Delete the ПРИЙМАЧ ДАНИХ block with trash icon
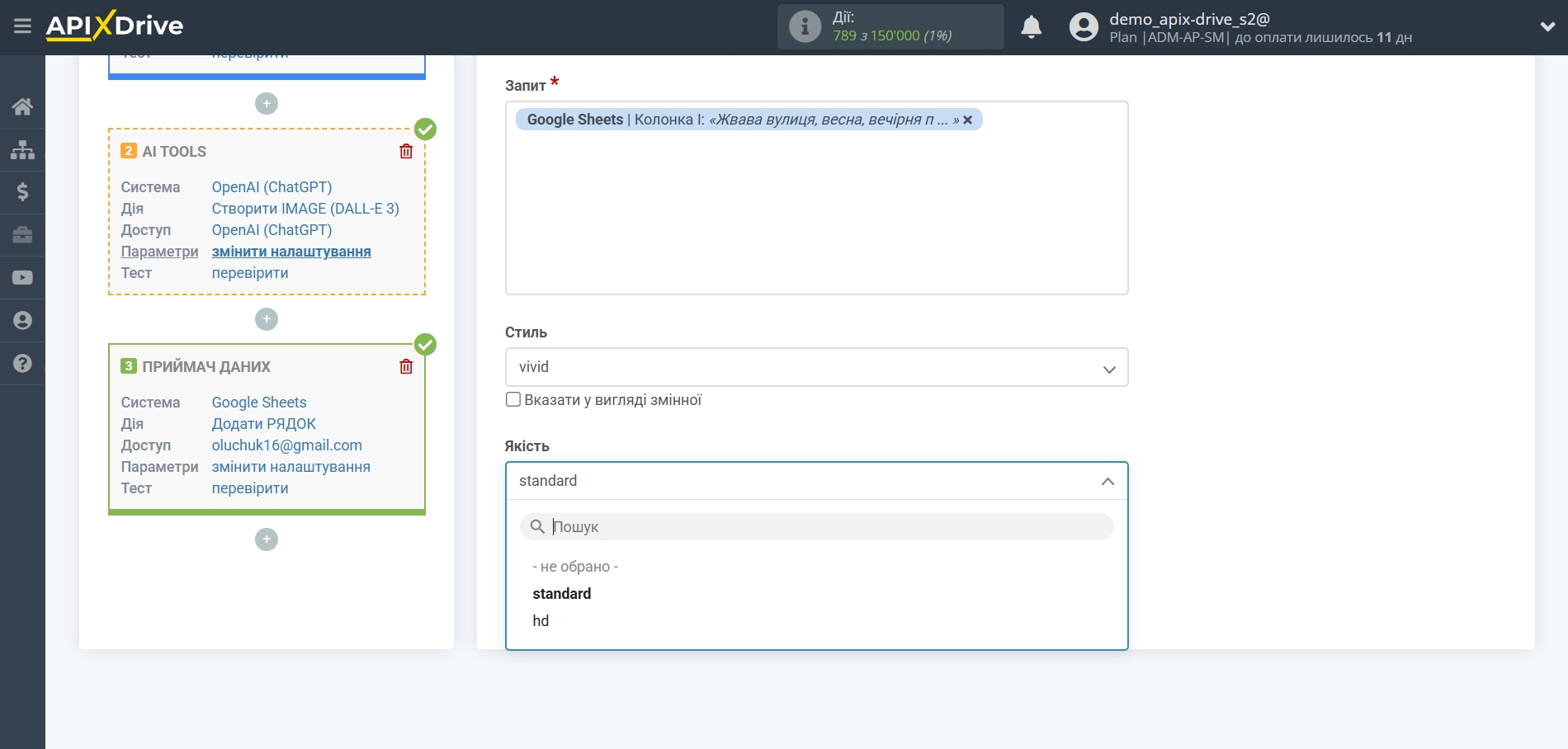Viewport: 1568px width, 749px height. tap(406, 366)
